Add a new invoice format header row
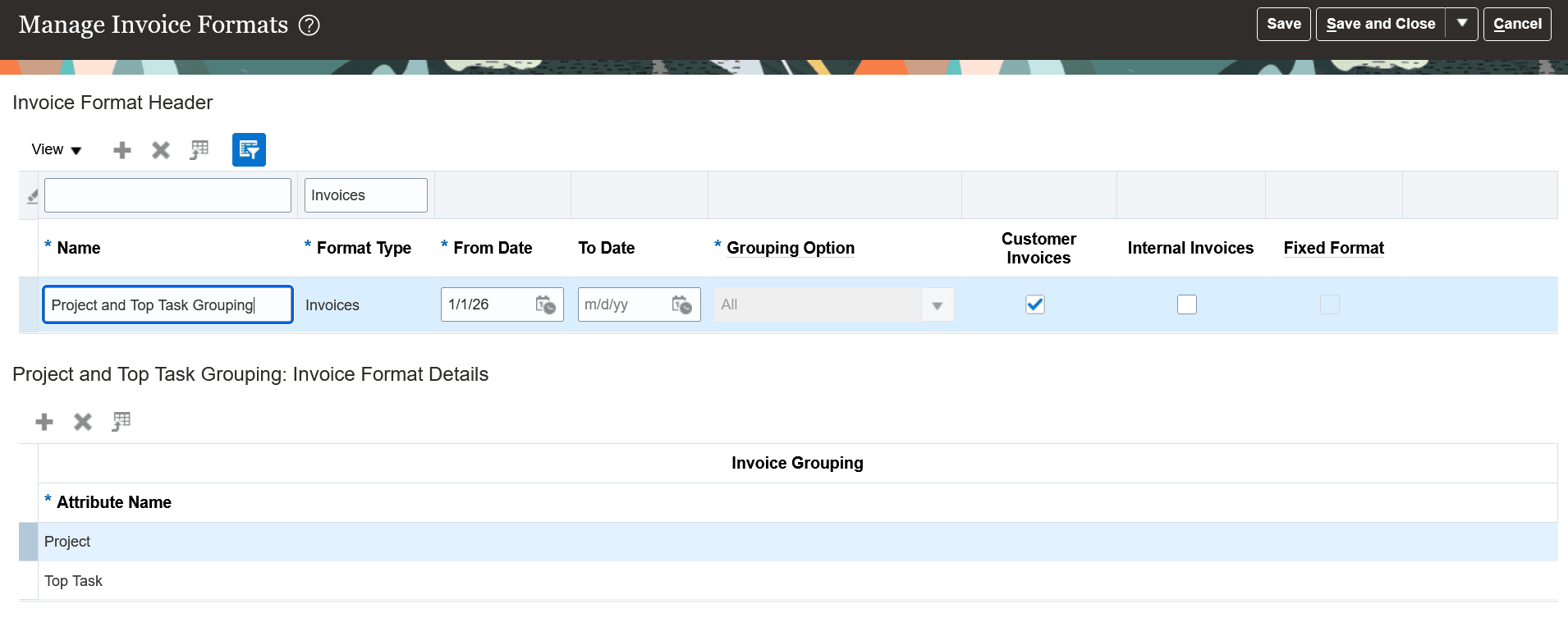Image resolution: width=1568 pixels, height=618 pixels. [122, 150]
